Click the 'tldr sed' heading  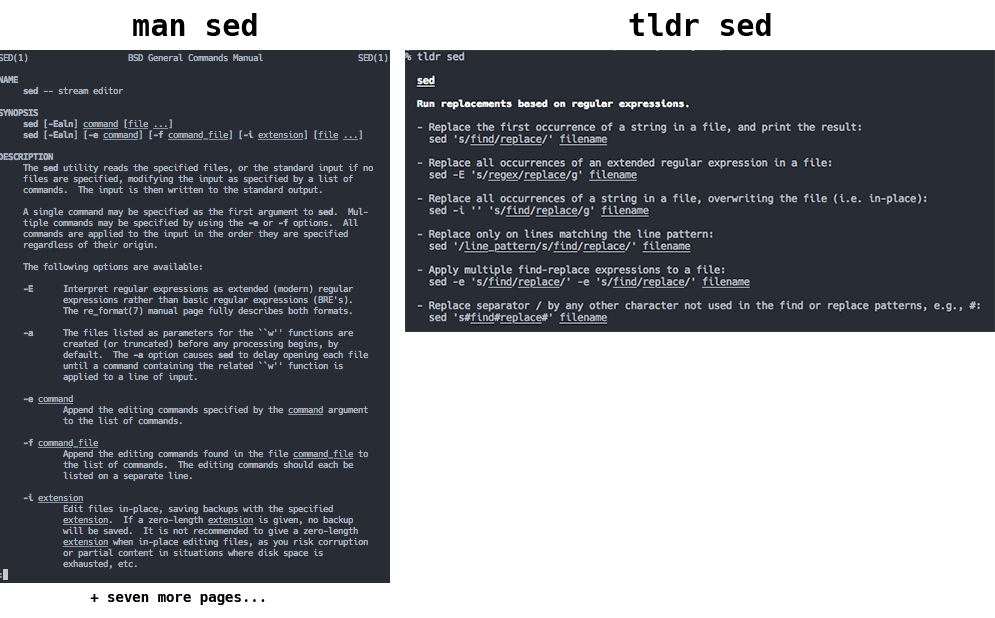point(699,26)
